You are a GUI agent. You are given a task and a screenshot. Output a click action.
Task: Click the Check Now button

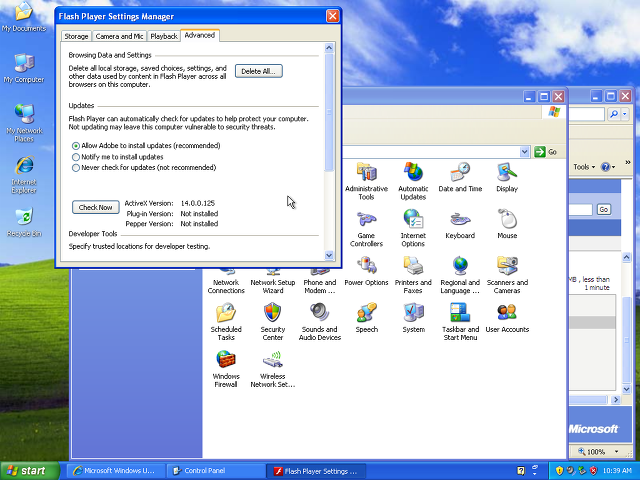(96, 207)
